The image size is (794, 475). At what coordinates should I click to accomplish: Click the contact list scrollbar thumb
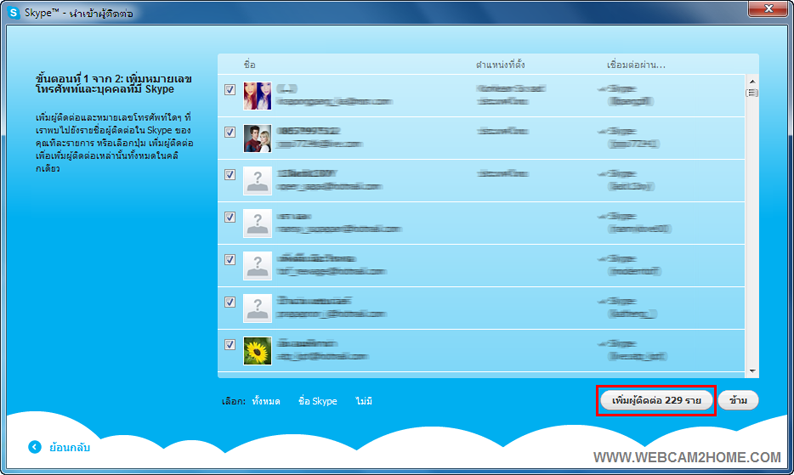751,93
